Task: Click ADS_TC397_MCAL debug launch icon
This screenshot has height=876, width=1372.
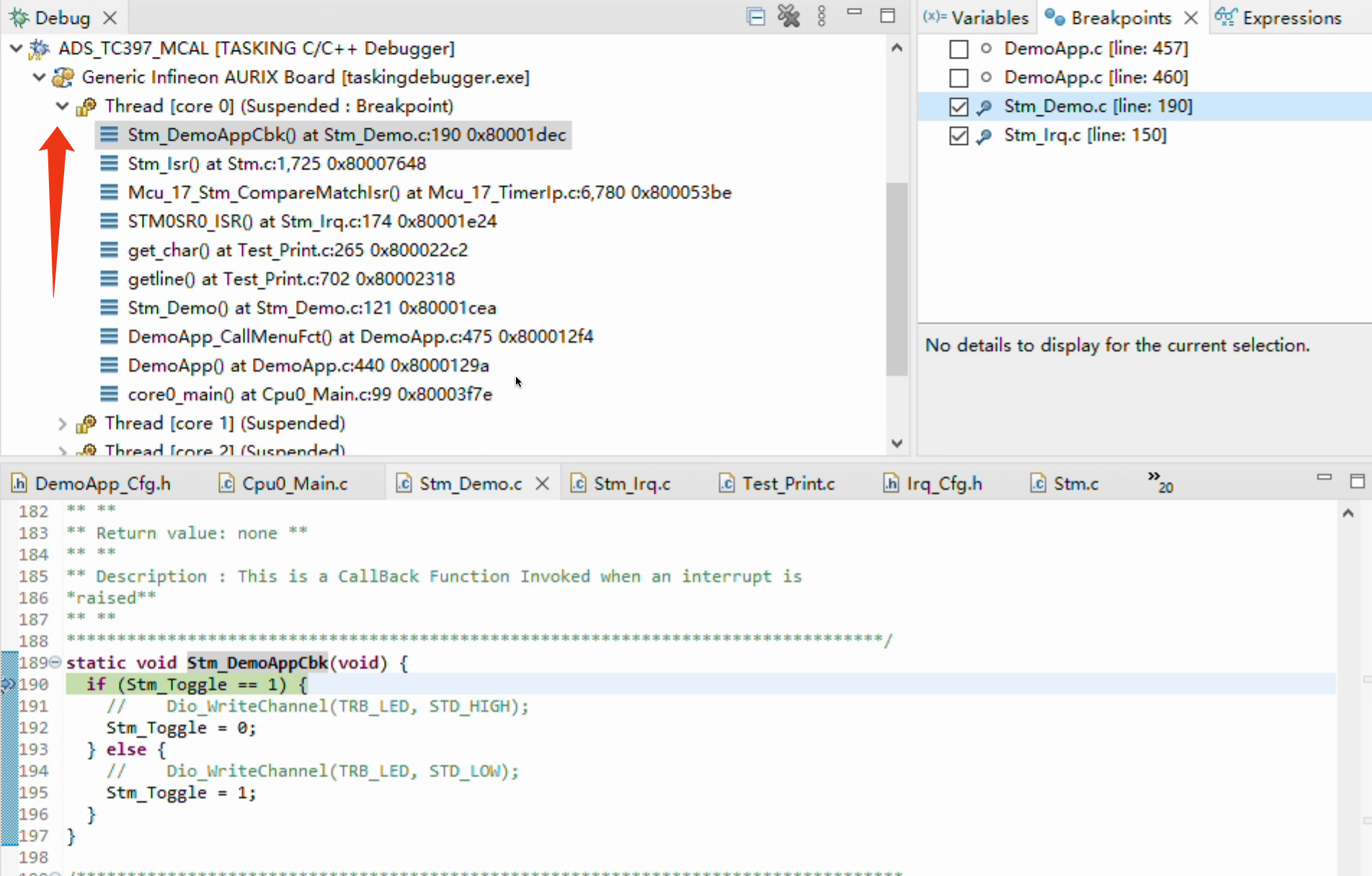Action: point(40,48)
